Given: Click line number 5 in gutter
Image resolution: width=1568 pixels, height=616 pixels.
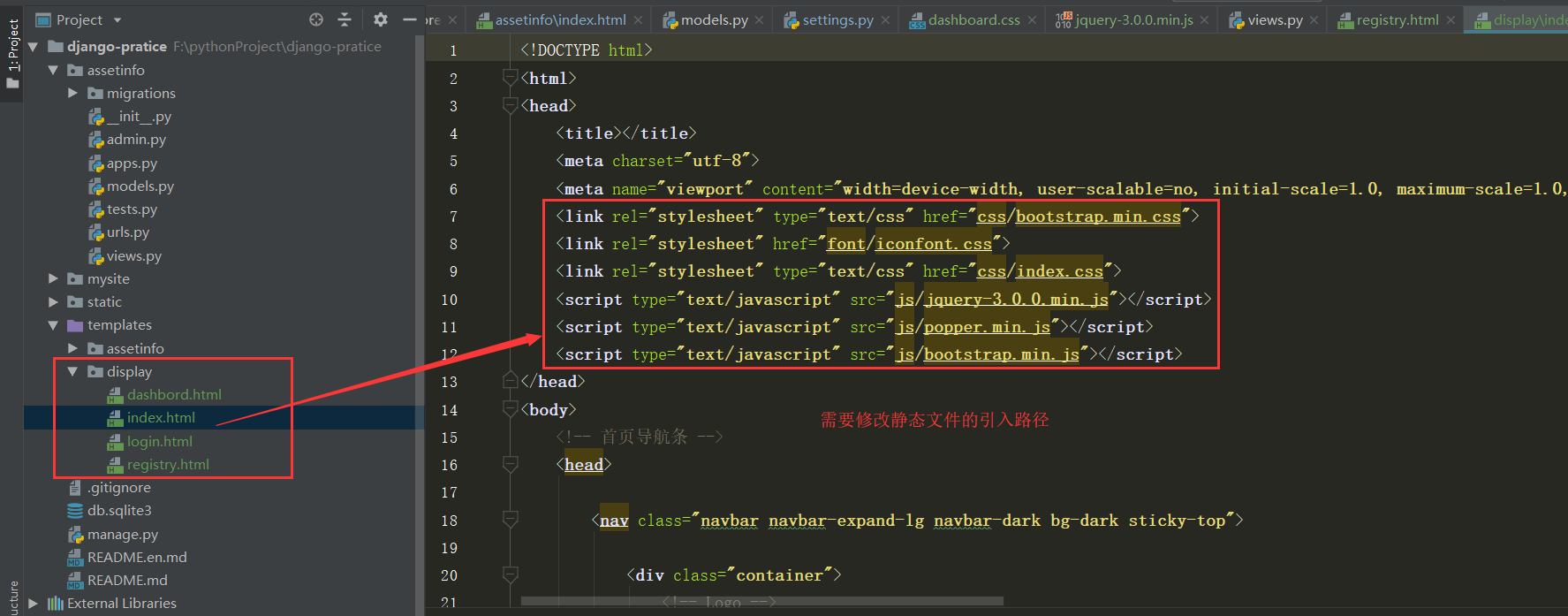Looking at the screenshot, I should click(453, 161).
